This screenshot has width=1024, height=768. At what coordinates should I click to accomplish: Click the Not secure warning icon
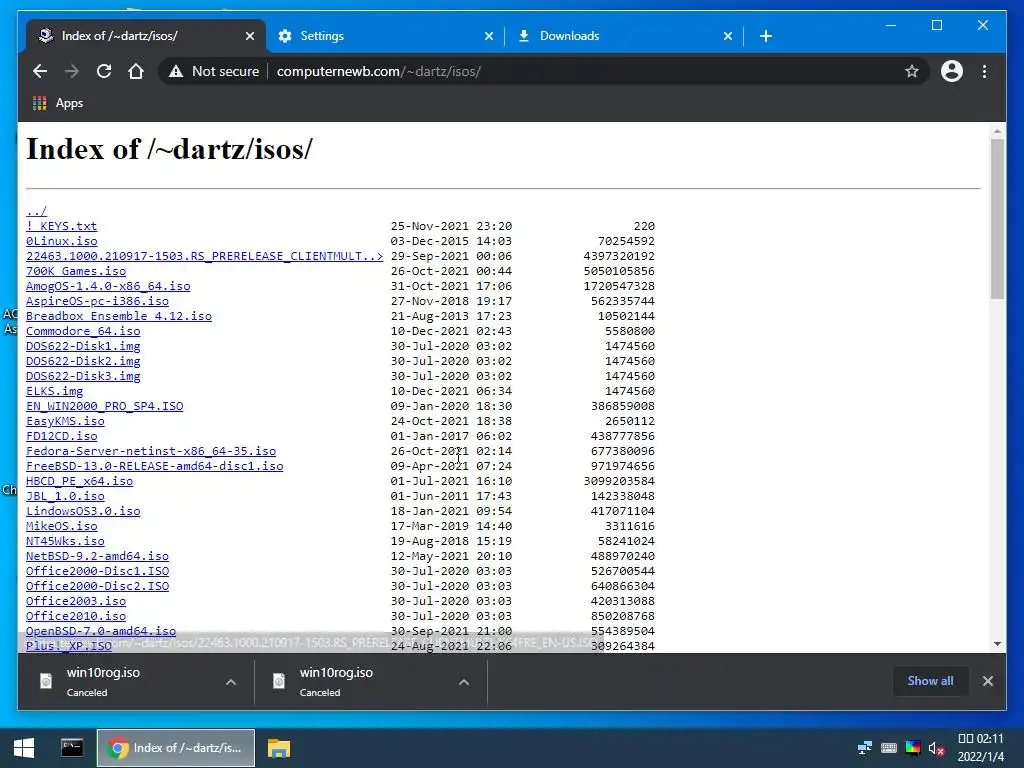[x=176, y=72]
